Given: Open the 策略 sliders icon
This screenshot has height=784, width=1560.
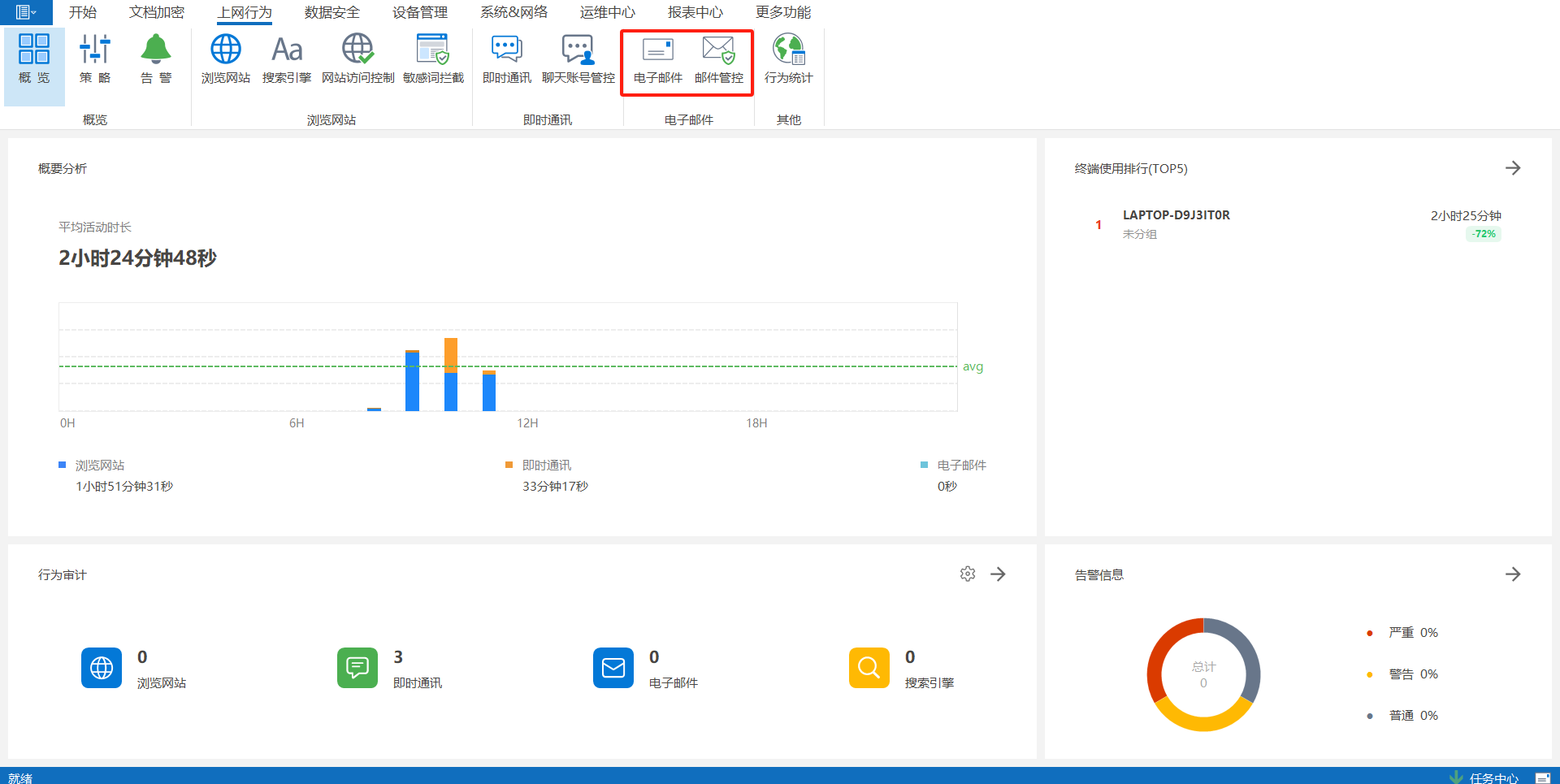Looking at the screenshot, I should coord(95,50).
